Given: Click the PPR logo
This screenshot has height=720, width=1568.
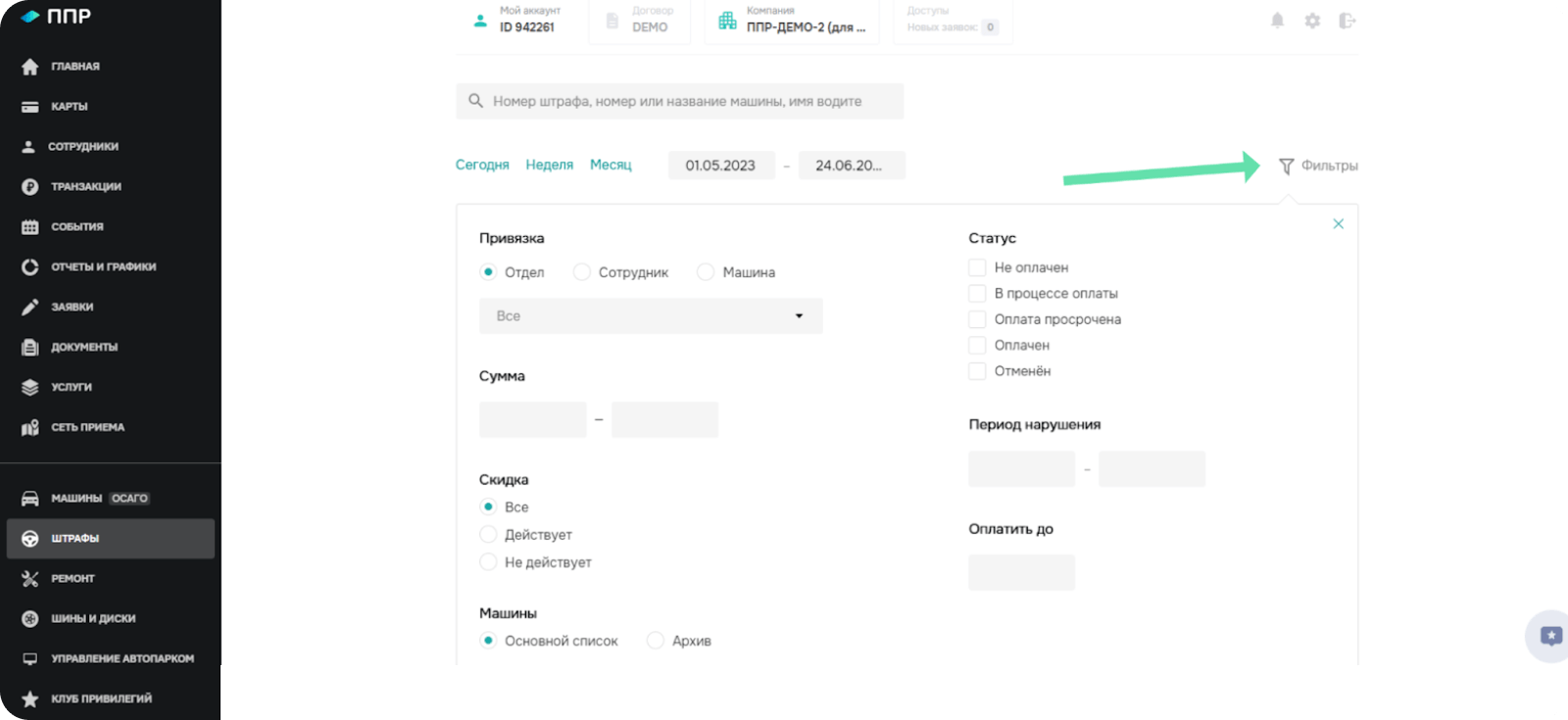Looking at the screenshot, I should (x=57, y=17).
